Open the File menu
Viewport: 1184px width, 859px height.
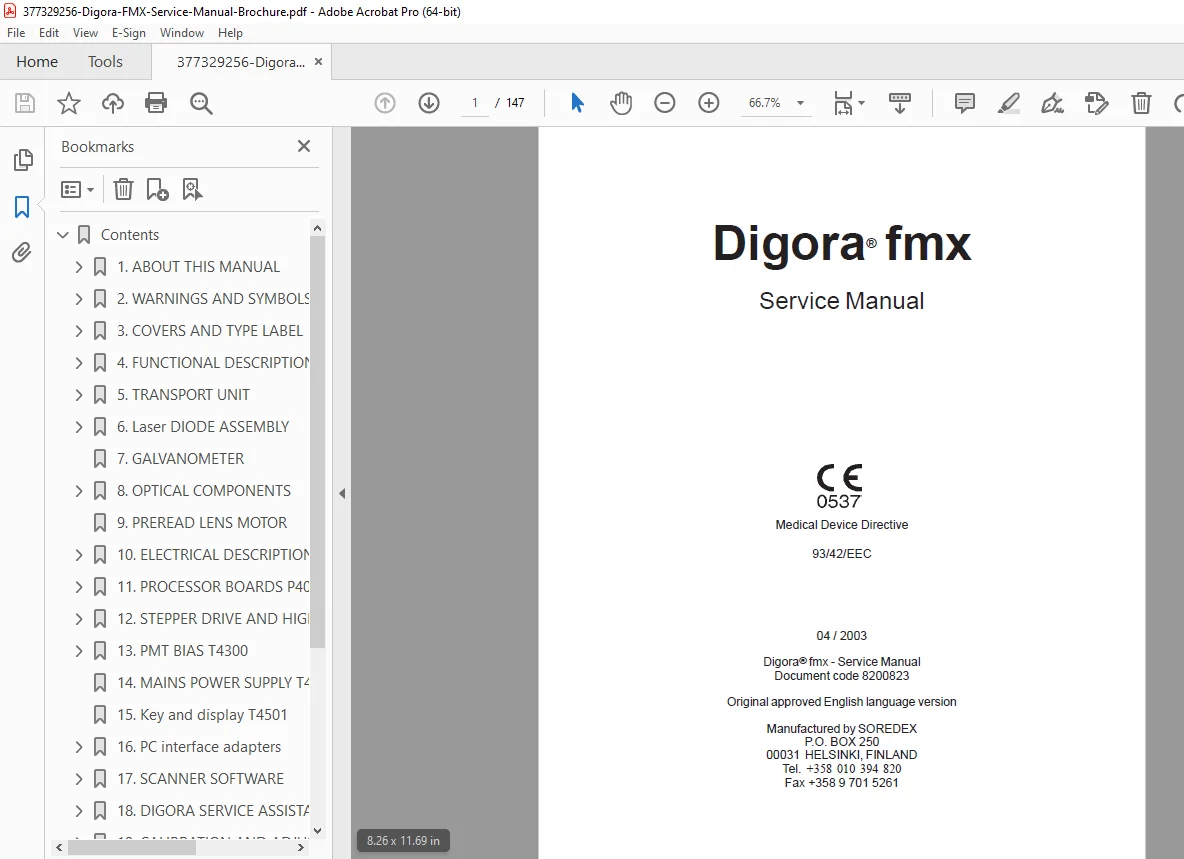[16, 32]
